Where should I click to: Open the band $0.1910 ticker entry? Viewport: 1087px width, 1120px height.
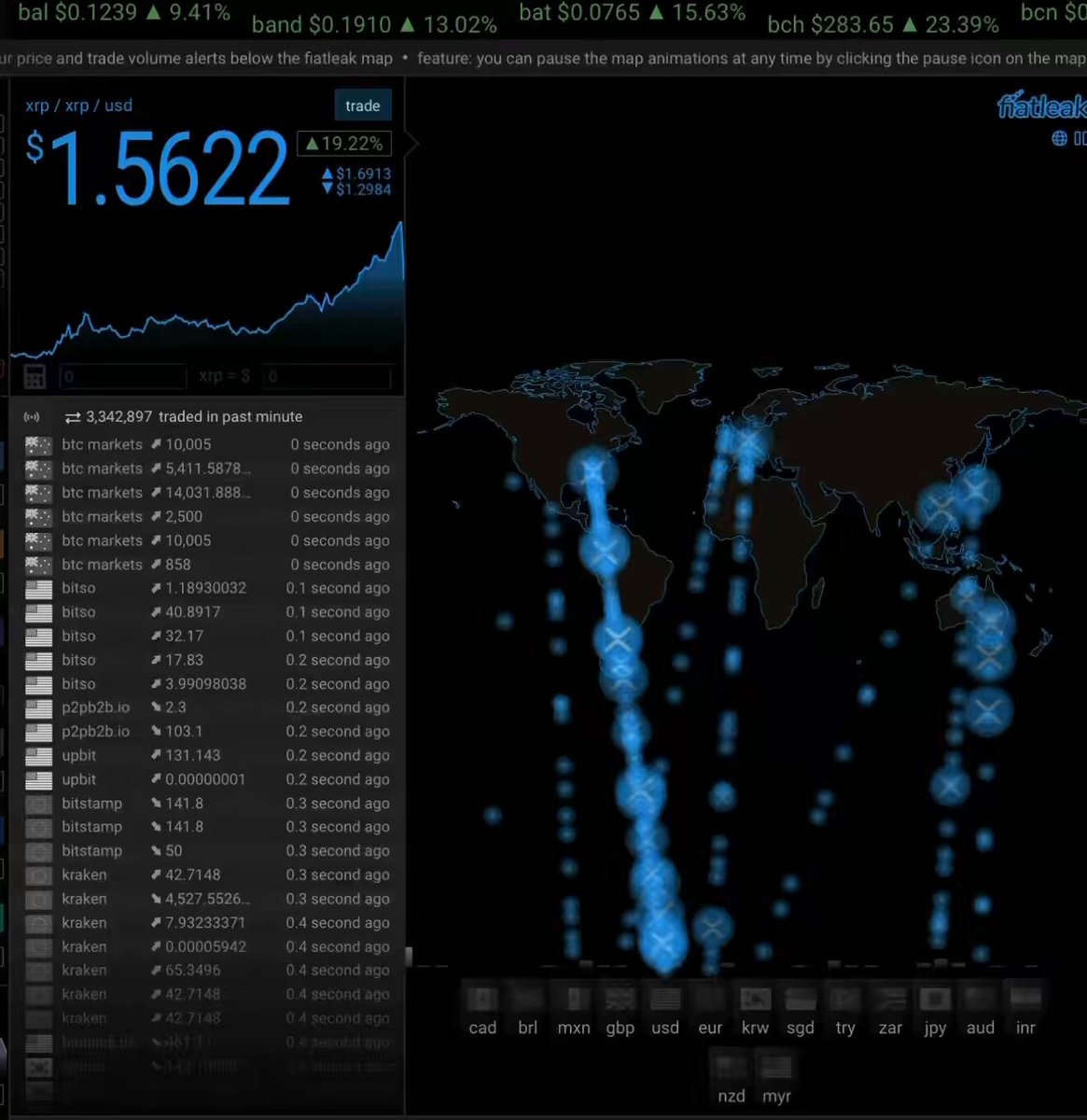(375, 23)
